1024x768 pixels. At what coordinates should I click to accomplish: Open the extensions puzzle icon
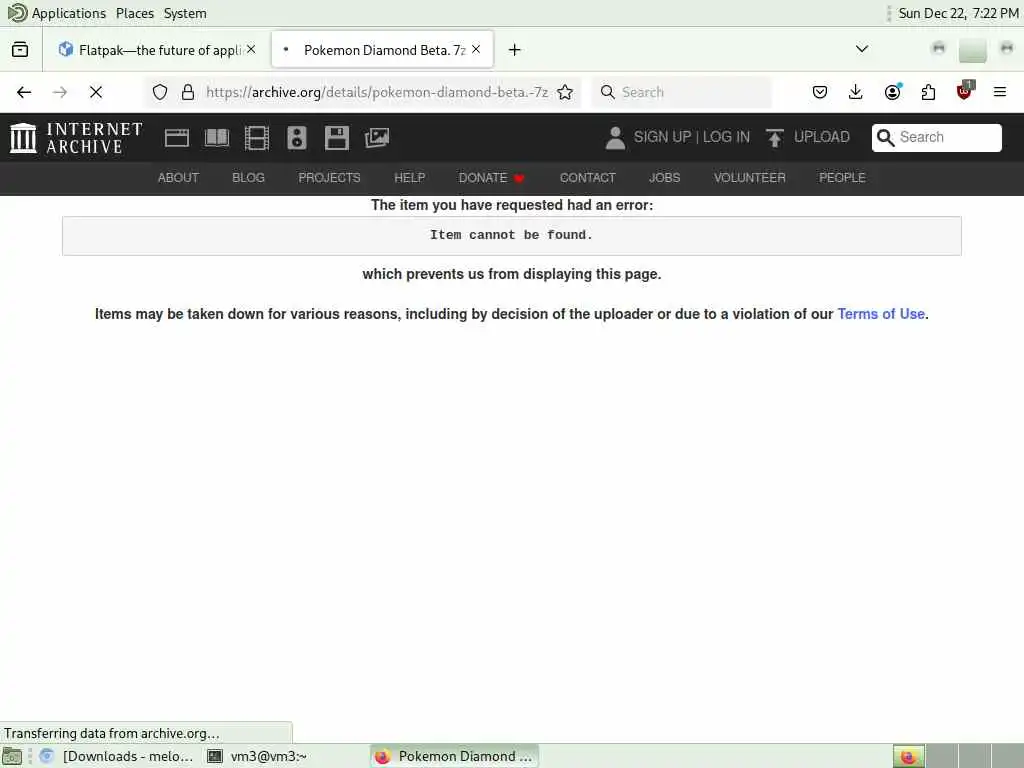point(928,92)
